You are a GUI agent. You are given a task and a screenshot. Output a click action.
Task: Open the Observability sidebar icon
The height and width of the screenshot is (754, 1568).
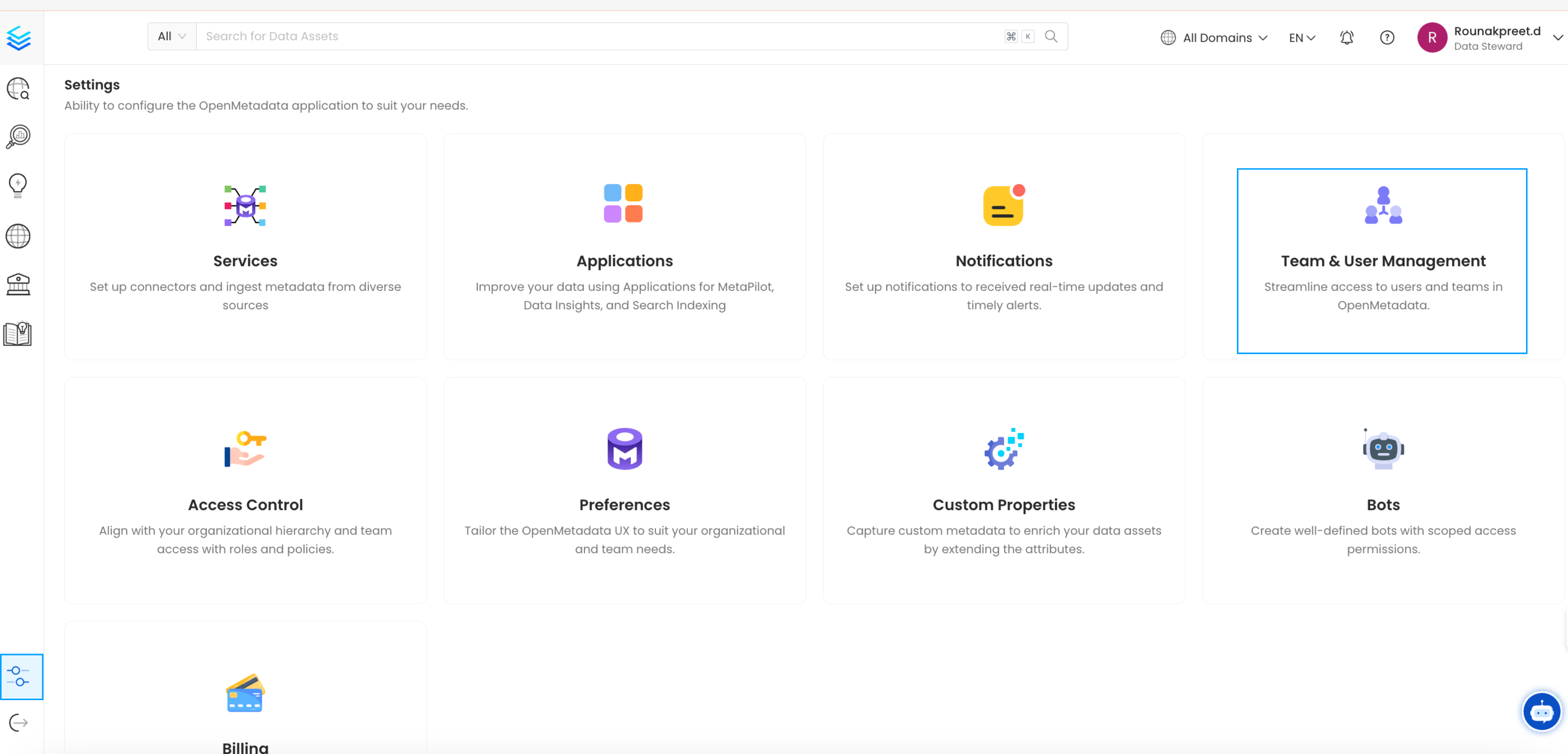click(18, 137)
